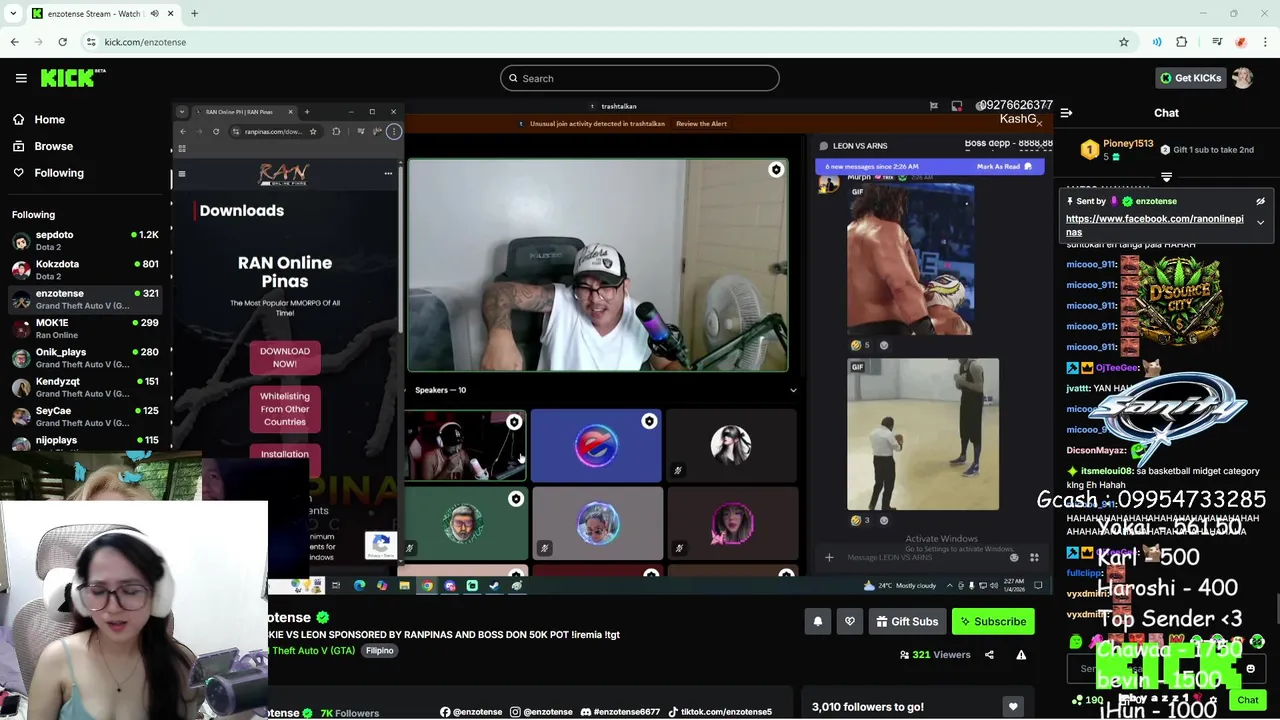
Task: Hide the pinned message in chat
Action: pos(1260,201)
